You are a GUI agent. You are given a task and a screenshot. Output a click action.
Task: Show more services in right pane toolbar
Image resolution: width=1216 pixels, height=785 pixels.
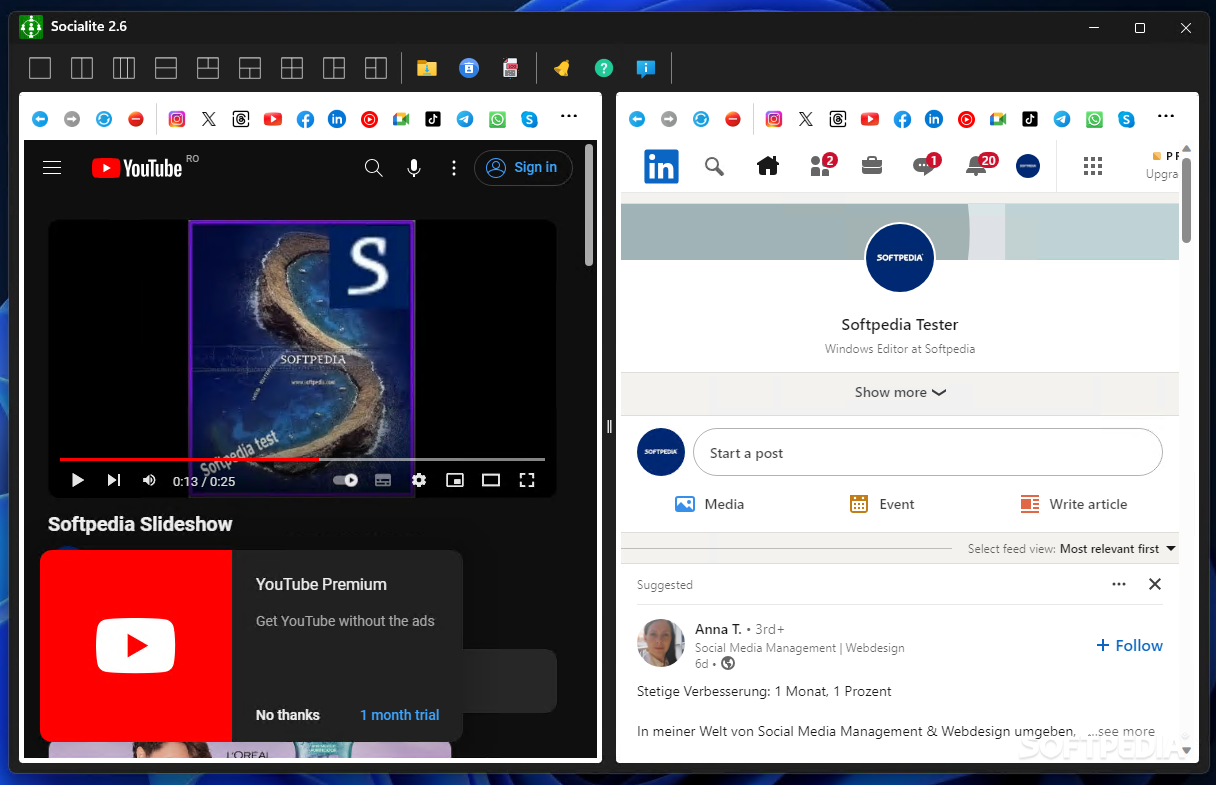coord(1166,117)
